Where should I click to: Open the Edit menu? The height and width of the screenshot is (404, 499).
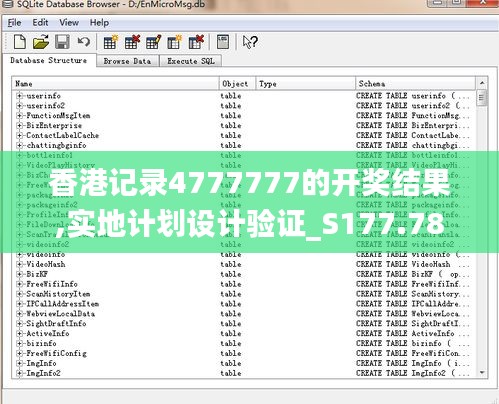(40, 23)
